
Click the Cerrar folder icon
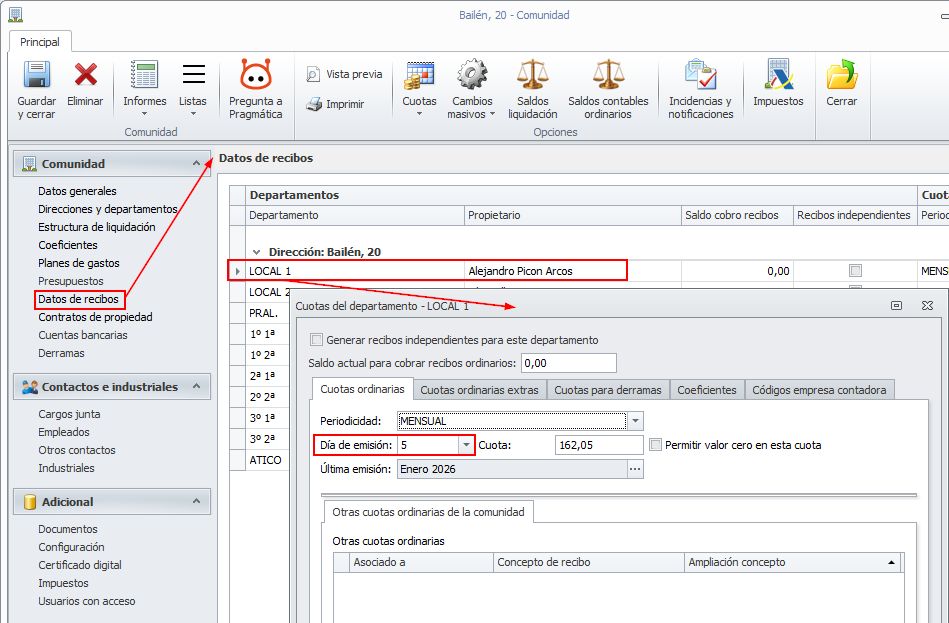842,74
